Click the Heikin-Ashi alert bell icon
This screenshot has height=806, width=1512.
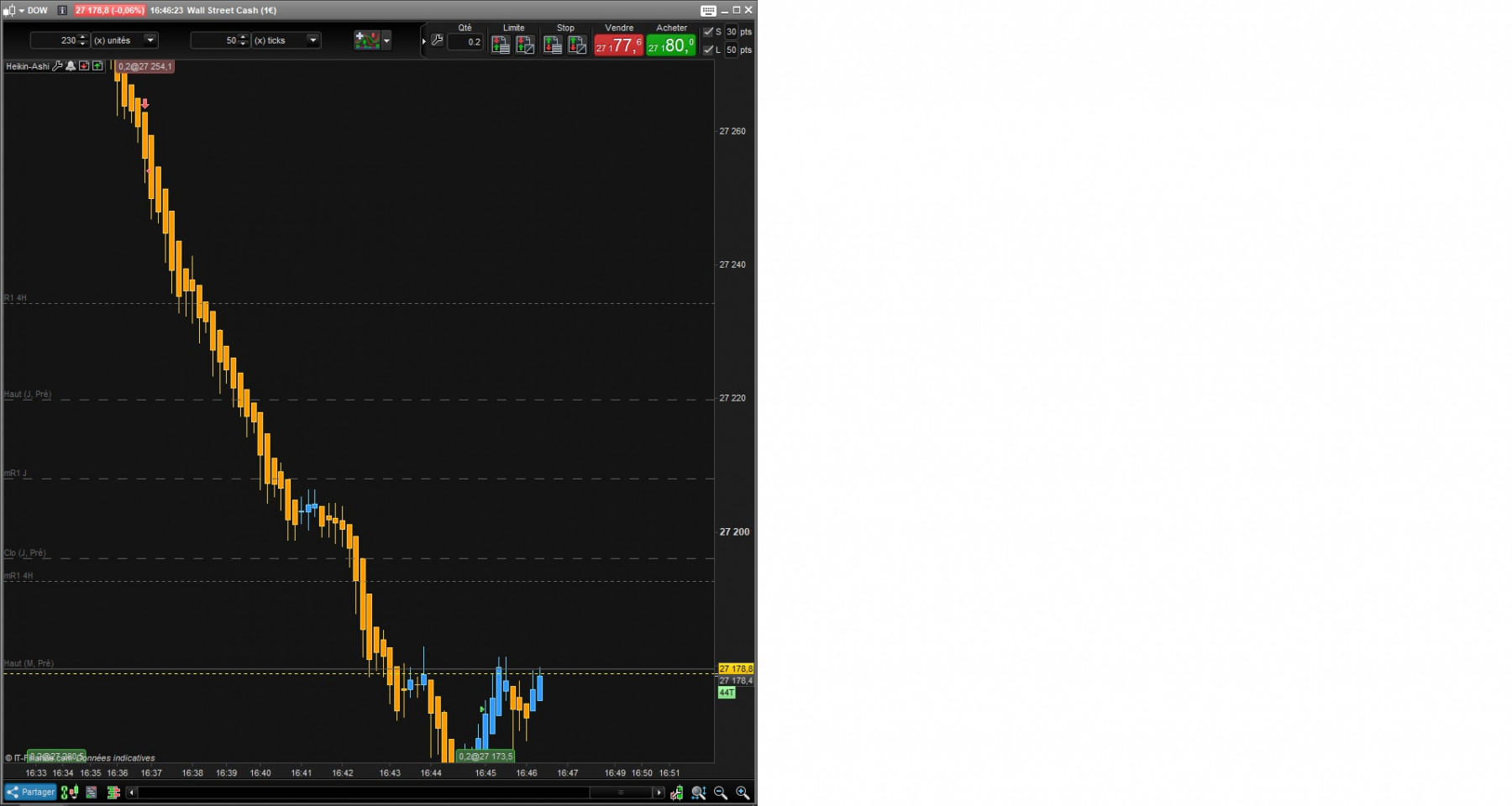[71, 66]
